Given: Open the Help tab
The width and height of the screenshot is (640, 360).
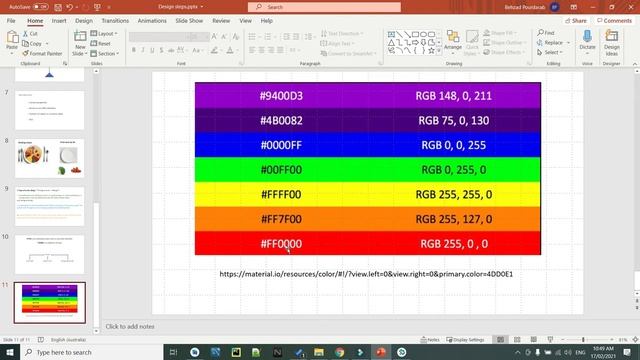Looking at the screenshot, I should click(267, 20).
